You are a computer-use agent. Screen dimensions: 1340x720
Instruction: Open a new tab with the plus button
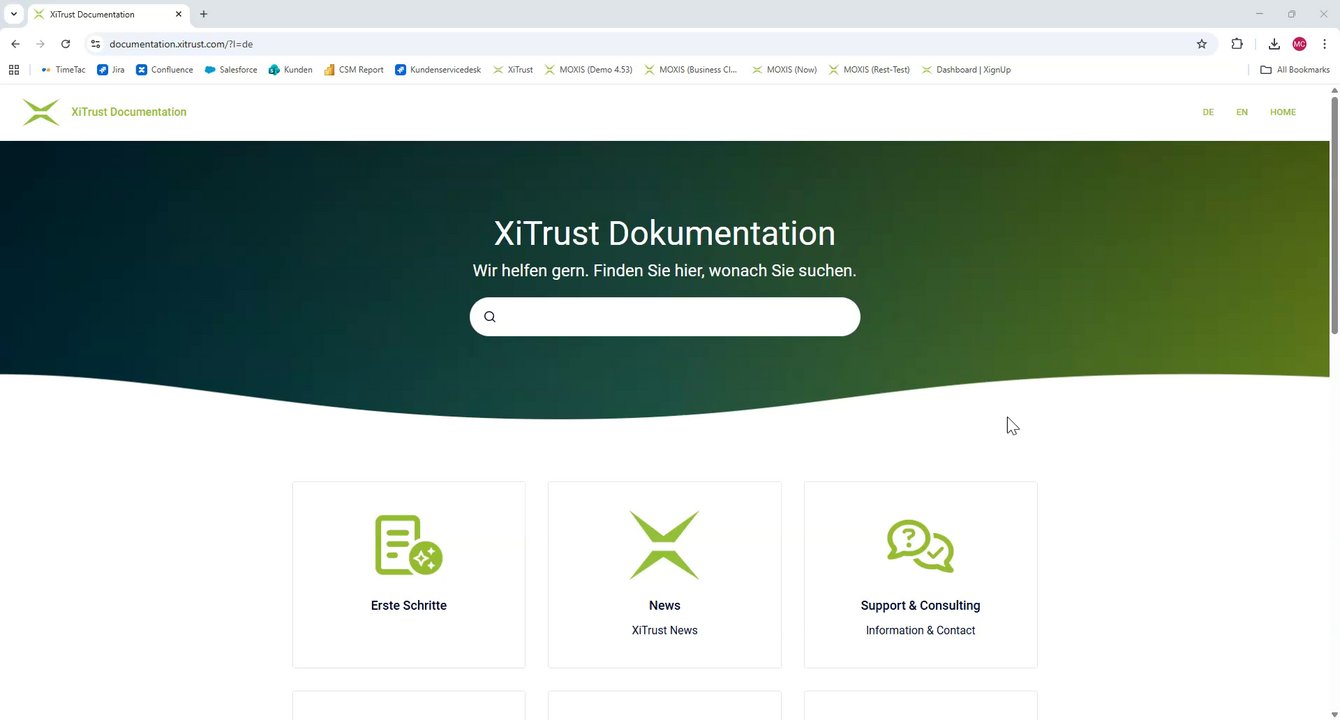tap(204, 14)
